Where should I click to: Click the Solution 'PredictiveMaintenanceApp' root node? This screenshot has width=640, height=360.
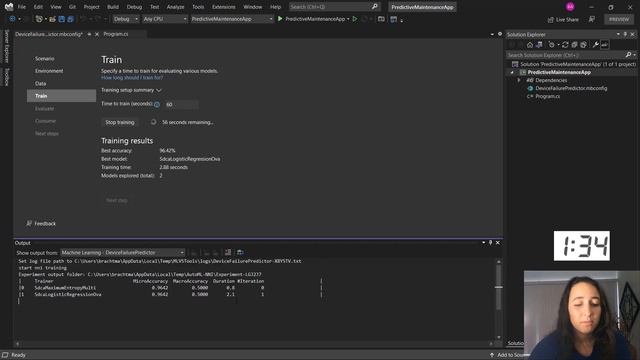[x=578, y=64]
